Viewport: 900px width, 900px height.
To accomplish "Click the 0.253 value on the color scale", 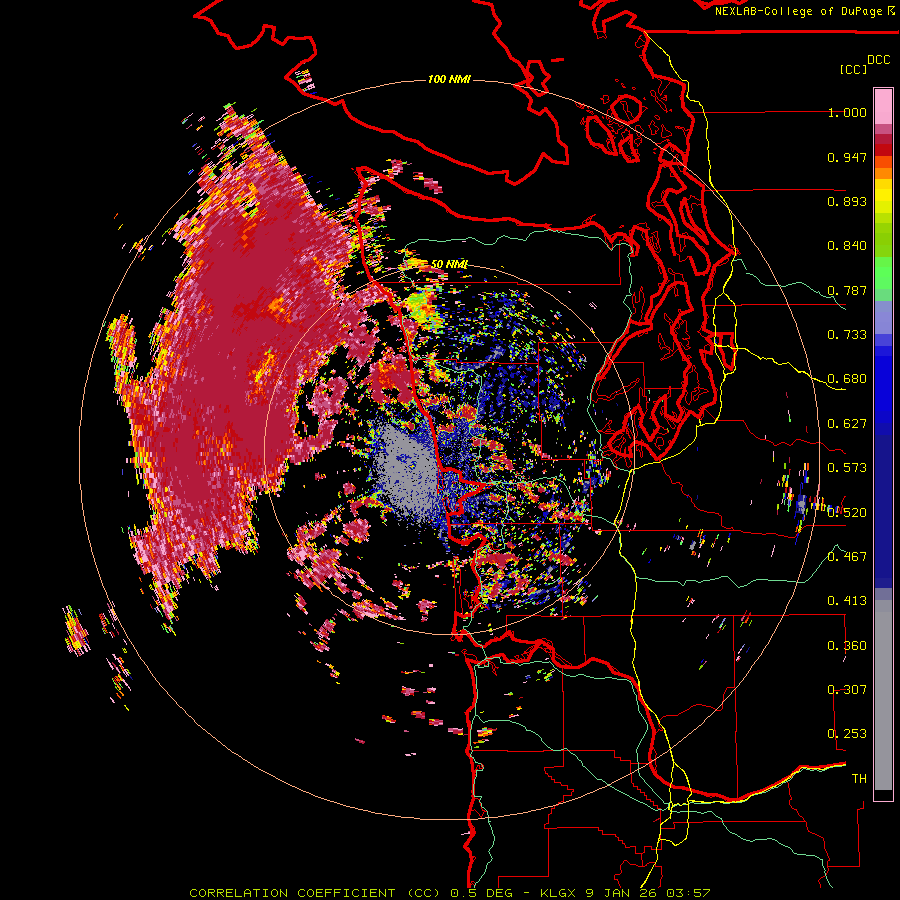I will click(x=847, y=734).
